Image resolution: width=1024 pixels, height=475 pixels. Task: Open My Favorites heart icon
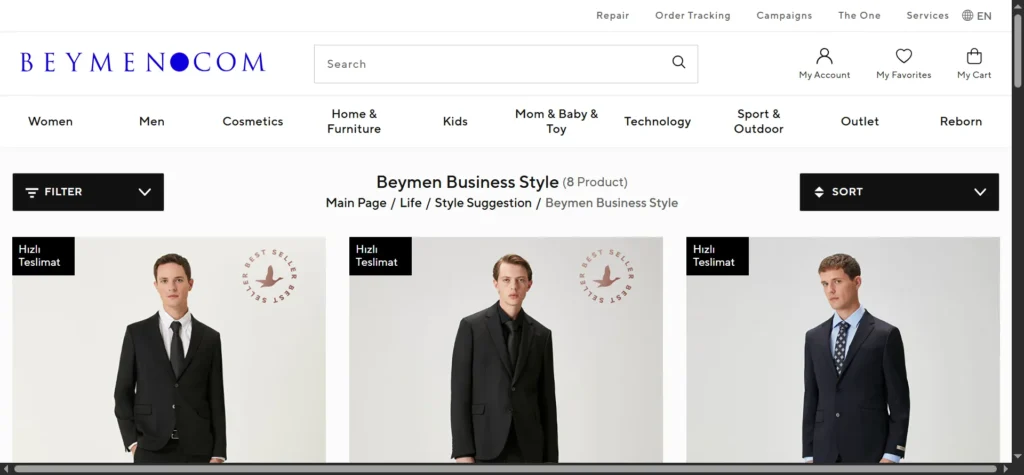pyautogui.click(x=904, y=56)
